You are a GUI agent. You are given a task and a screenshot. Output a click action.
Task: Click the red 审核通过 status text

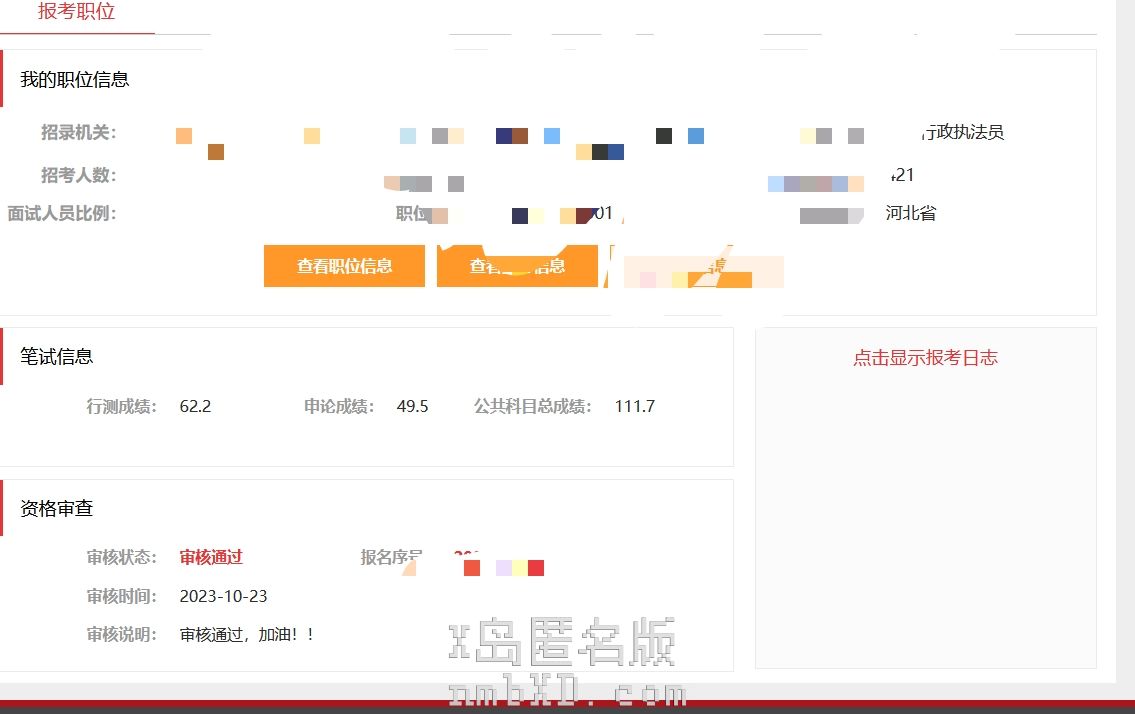click(211, 557)
